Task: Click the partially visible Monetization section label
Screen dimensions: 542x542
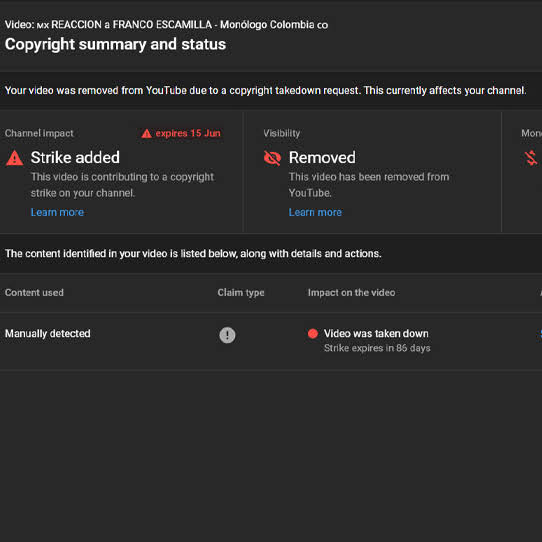Action: tap(532, 133)
